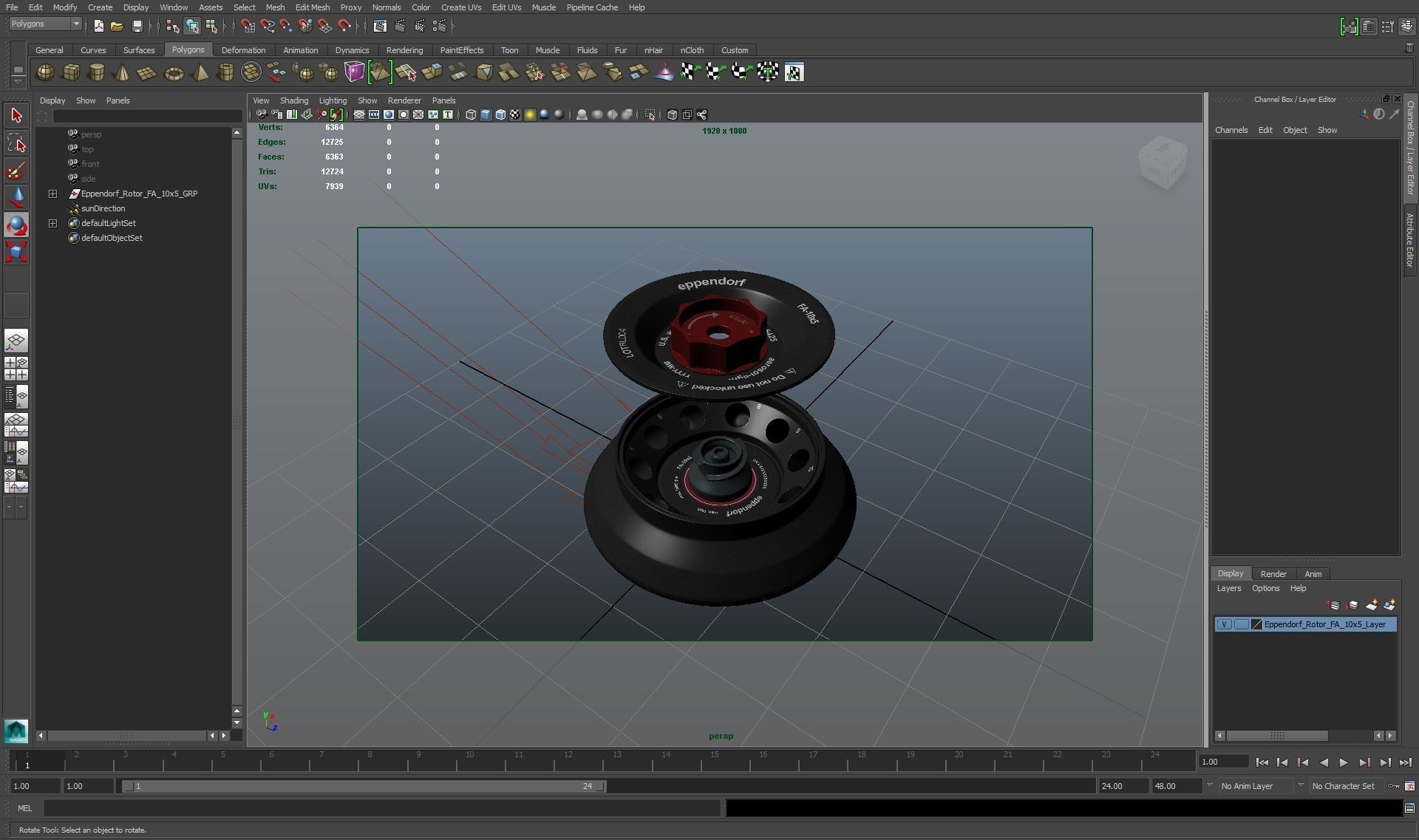This screenshot has width=1419, height=840.
Task: Select the Paint Selection tool
Action: coord(16,171)
